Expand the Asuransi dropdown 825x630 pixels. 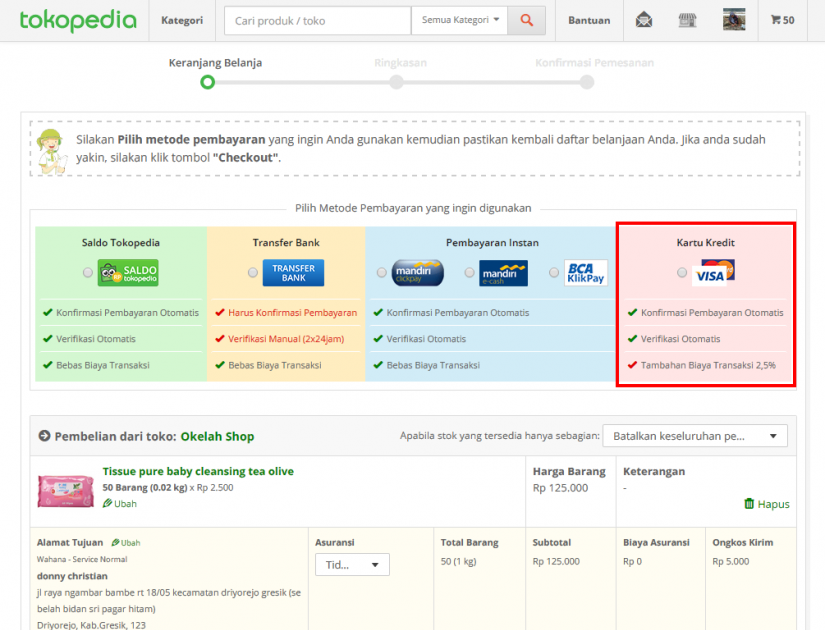point(353,565)
